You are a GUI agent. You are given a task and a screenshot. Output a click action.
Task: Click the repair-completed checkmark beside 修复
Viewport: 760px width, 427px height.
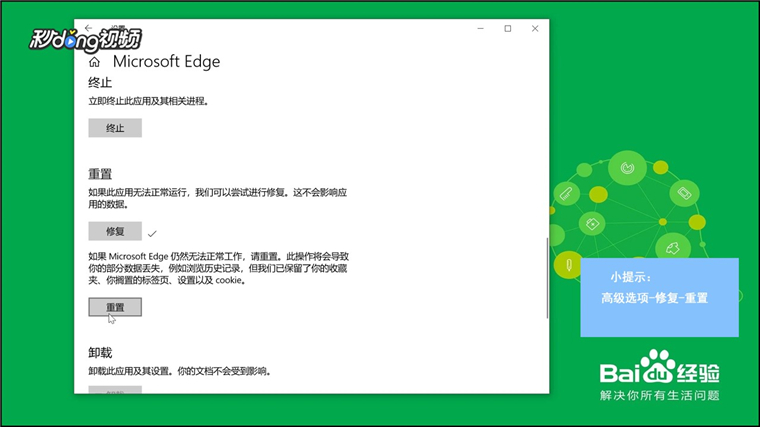(152, 234)
